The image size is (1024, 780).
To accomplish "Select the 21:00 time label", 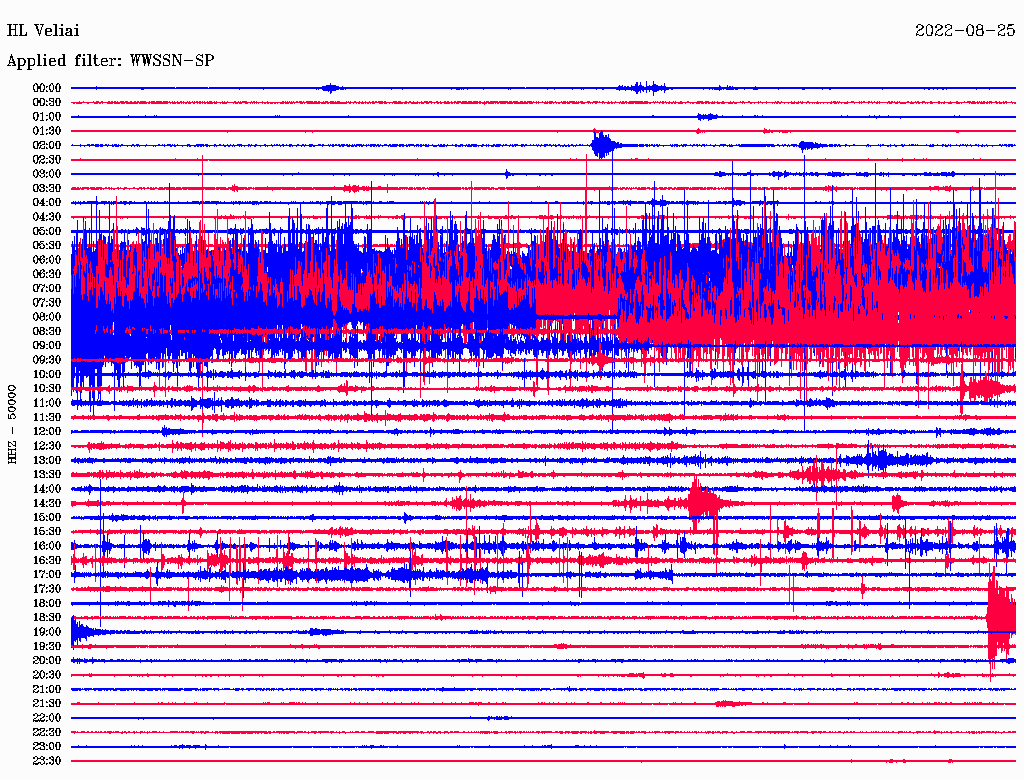I will pos(47,690).
